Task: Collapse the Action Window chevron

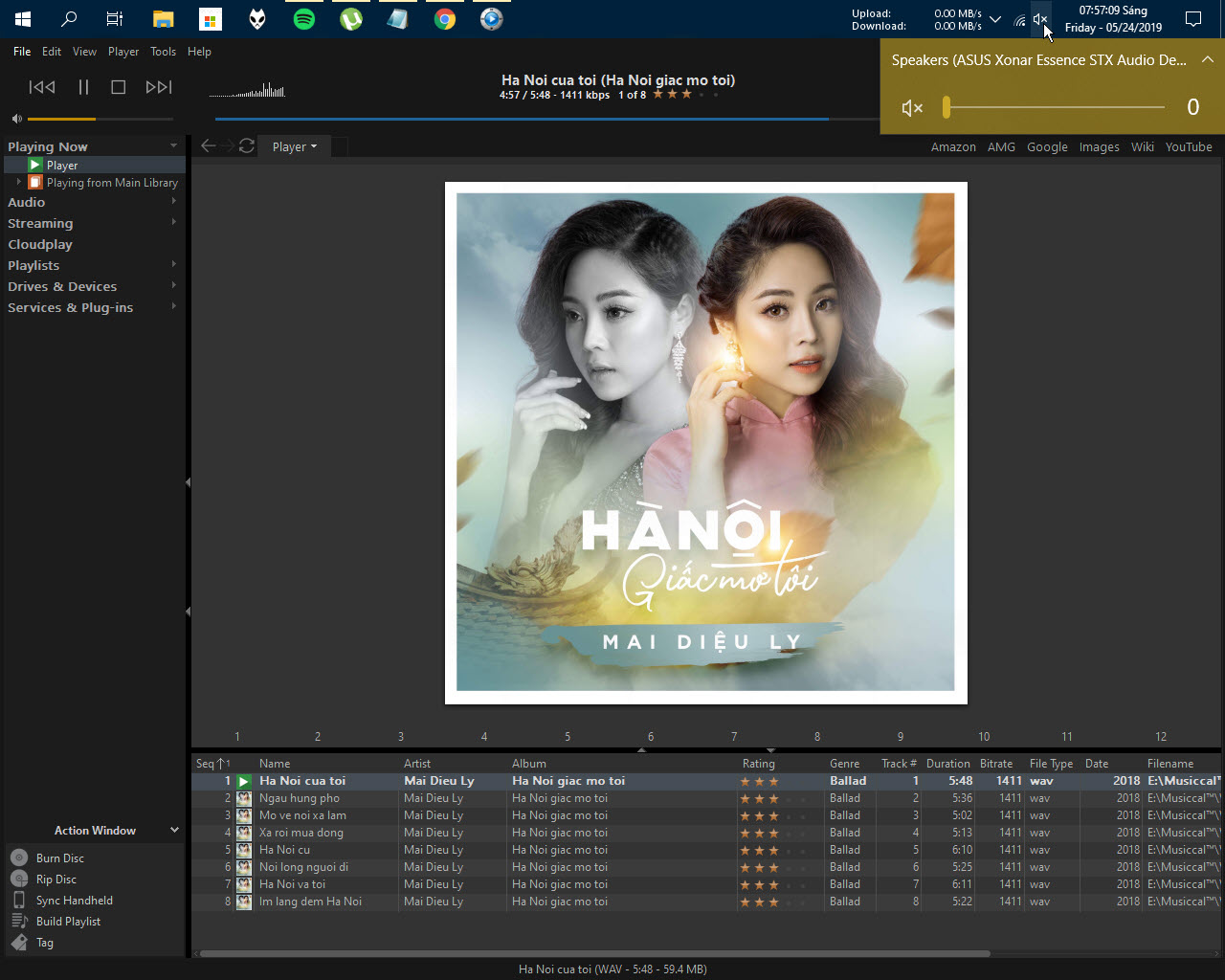Action: pyautogui.click(x=174, y=830)
